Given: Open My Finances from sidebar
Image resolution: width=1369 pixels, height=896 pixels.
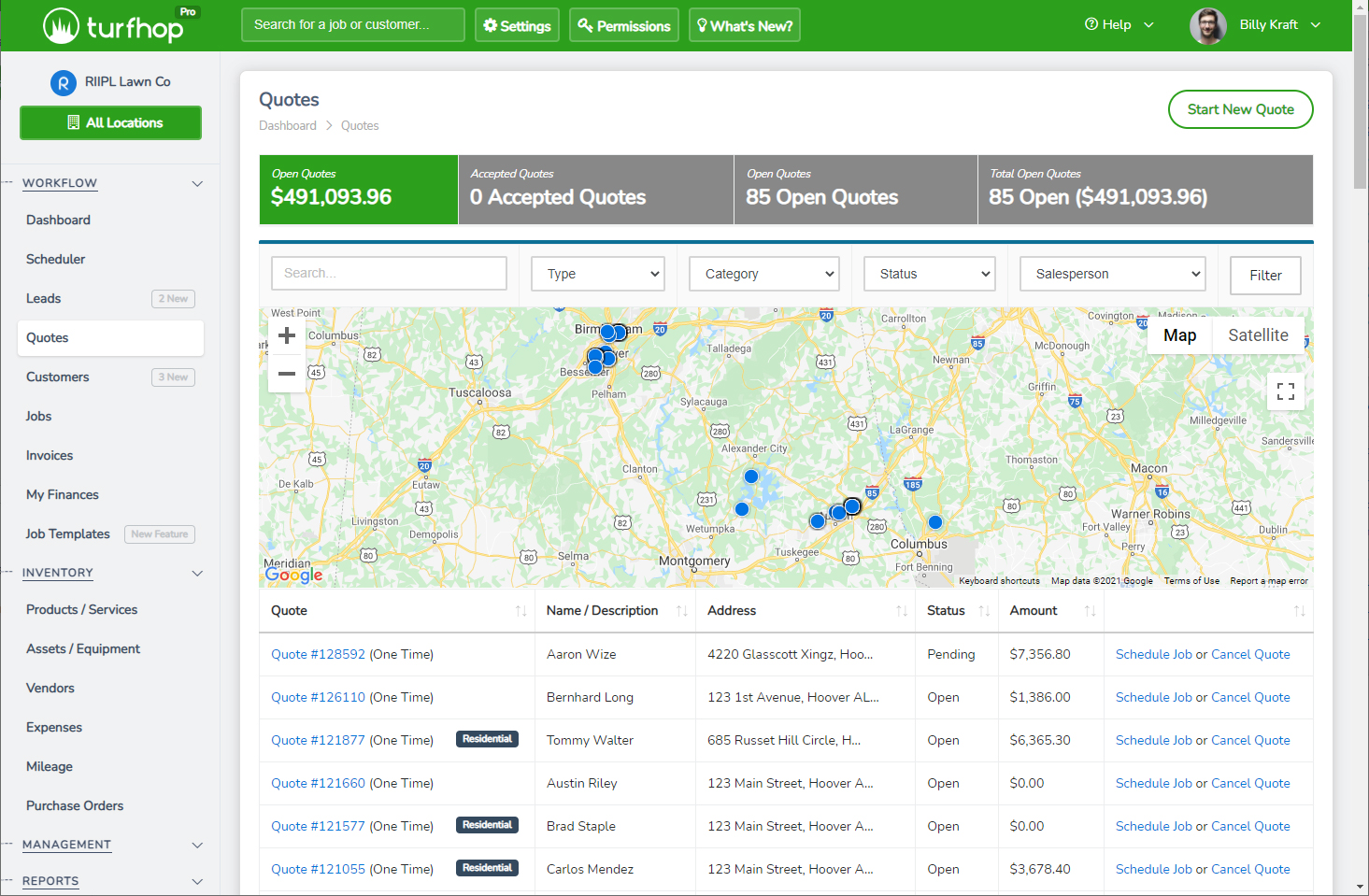Looking at the screenshot, I should [62, 495].
